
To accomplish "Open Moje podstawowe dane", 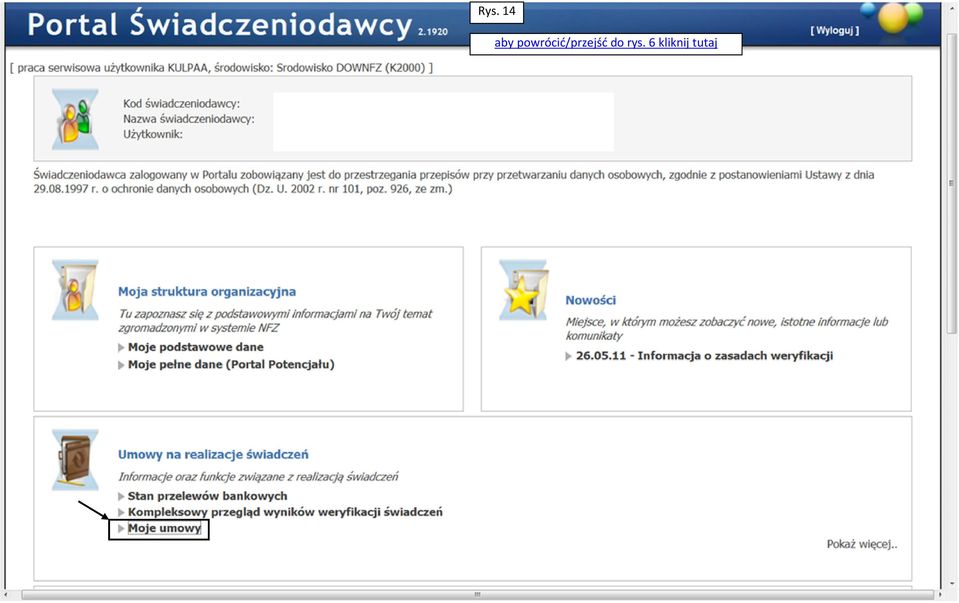I will point(196,347).
